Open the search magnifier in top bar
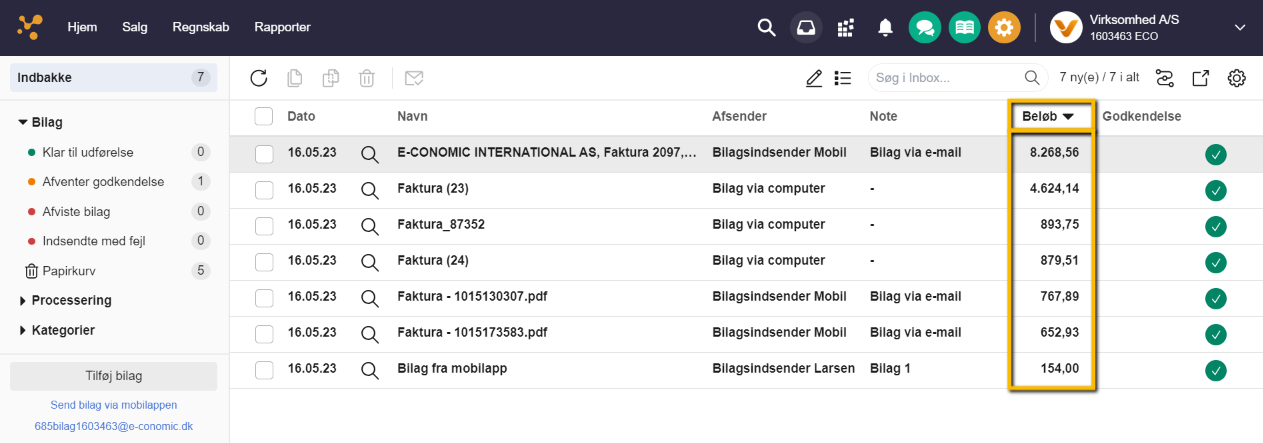The width and height of the screenshot is (1263, 443). [766, 28]
